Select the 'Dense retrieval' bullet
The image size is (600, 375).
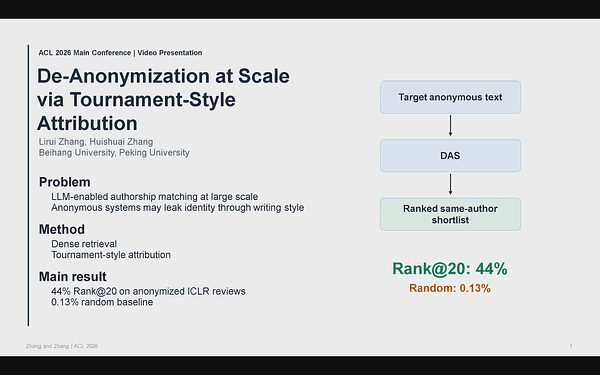[84, 244]
